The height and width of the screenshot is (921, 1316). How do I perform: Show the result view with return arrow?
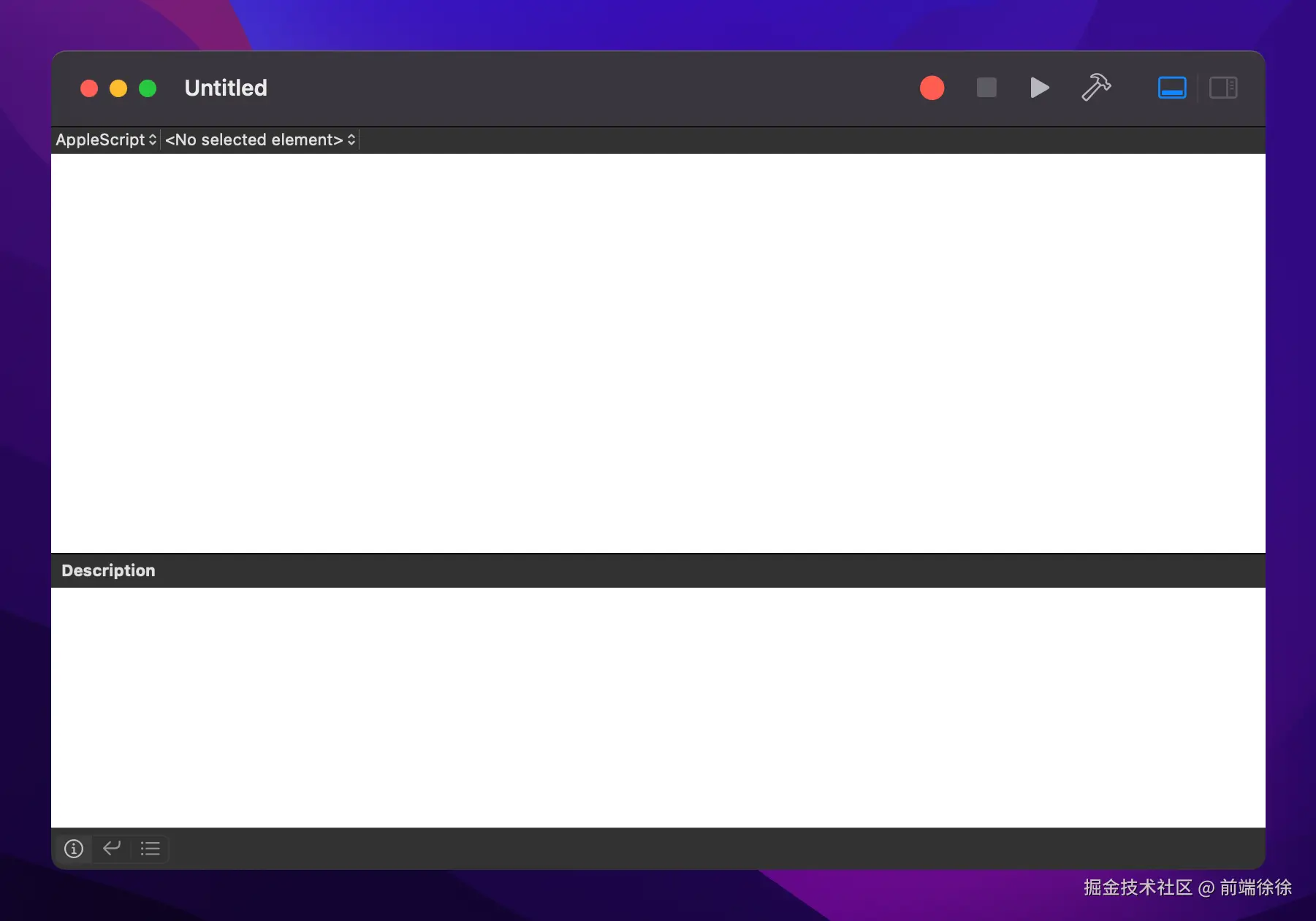point(112,849)
